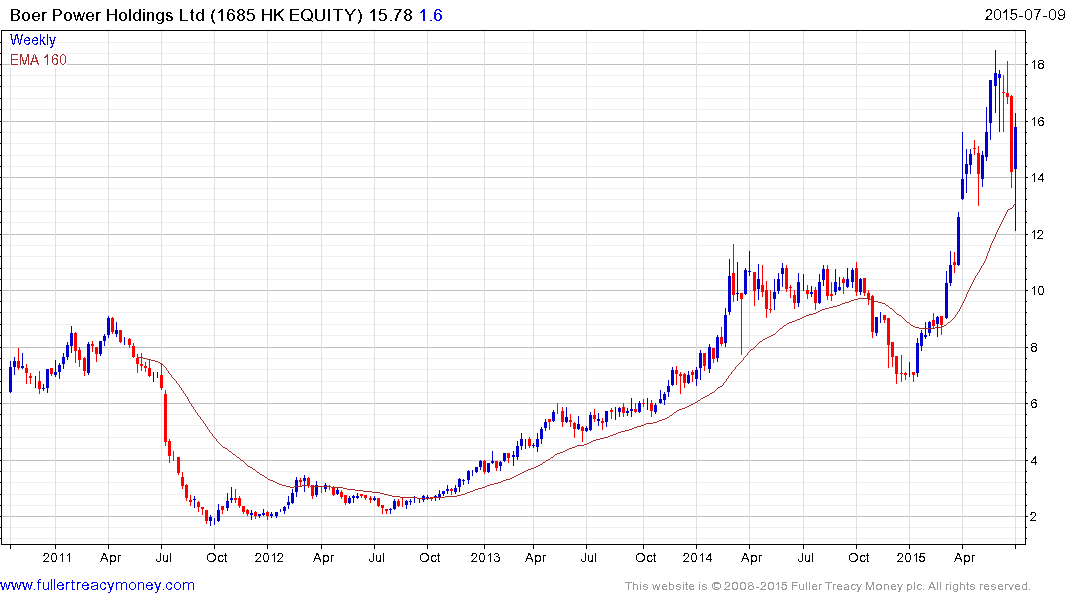Click the 'Weekly' chart label

point(33,40)
